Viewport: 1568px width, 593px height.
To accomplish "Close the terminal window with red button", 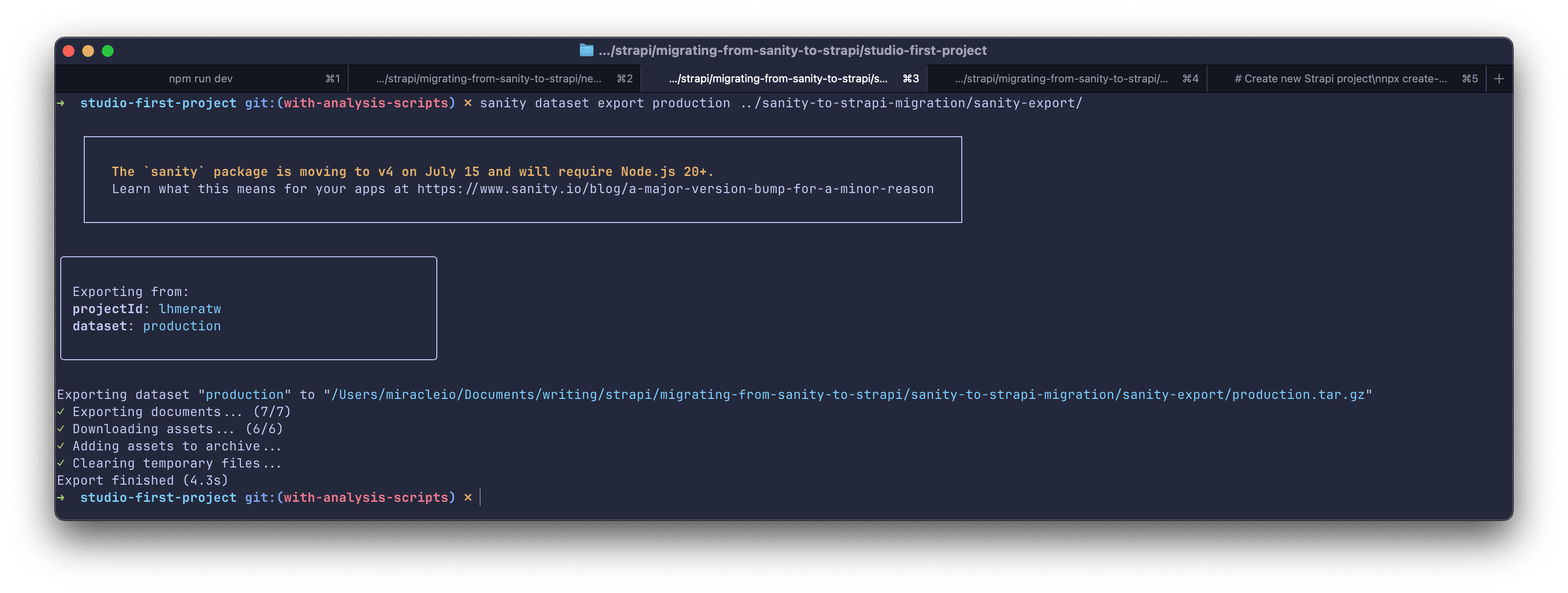I will click(x=69, y=51).
